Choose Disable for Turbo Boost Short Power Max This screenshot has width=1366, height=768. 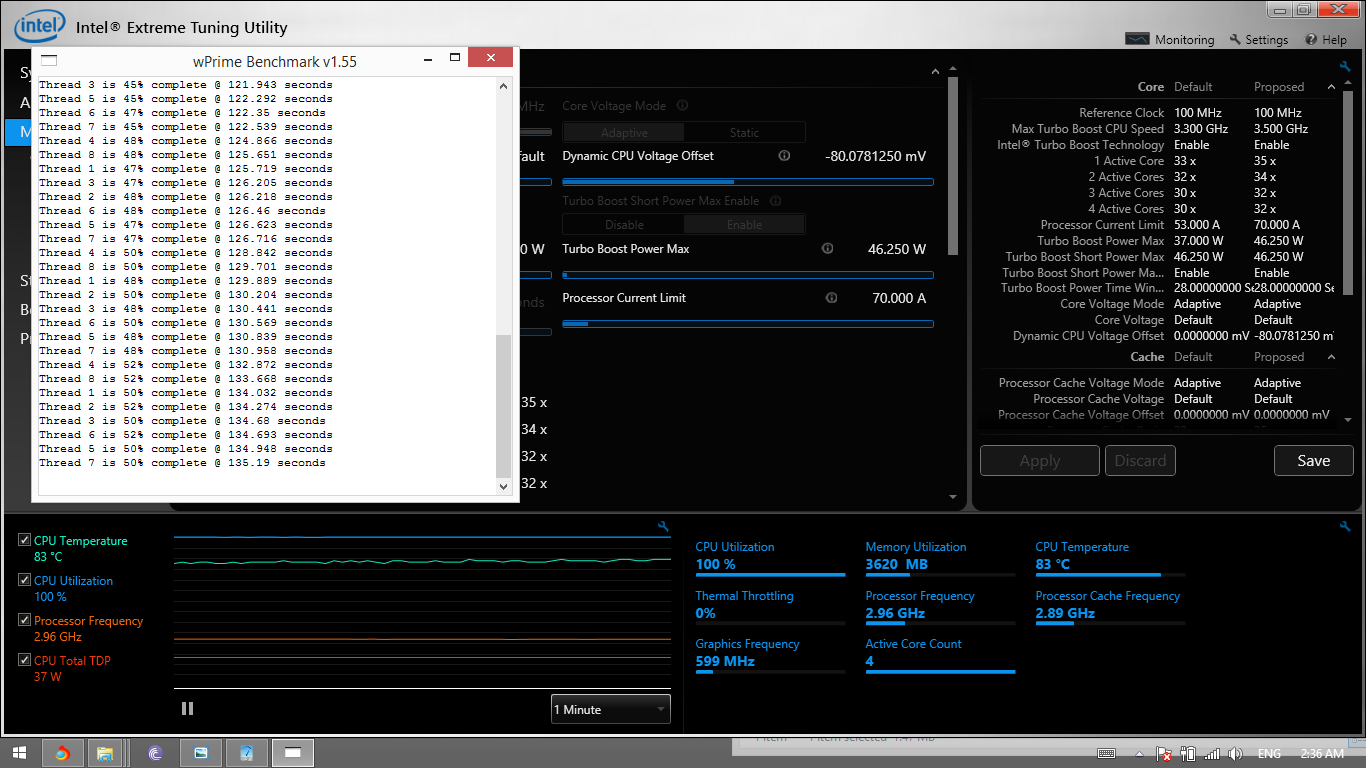click(624, 225)
